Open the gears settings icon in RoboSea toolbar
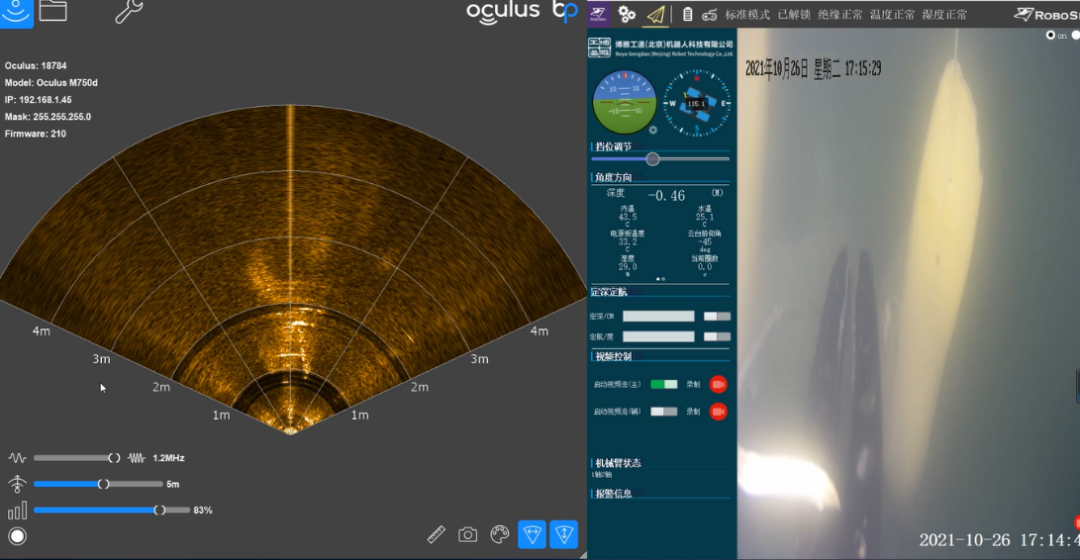 pos(627,14)
